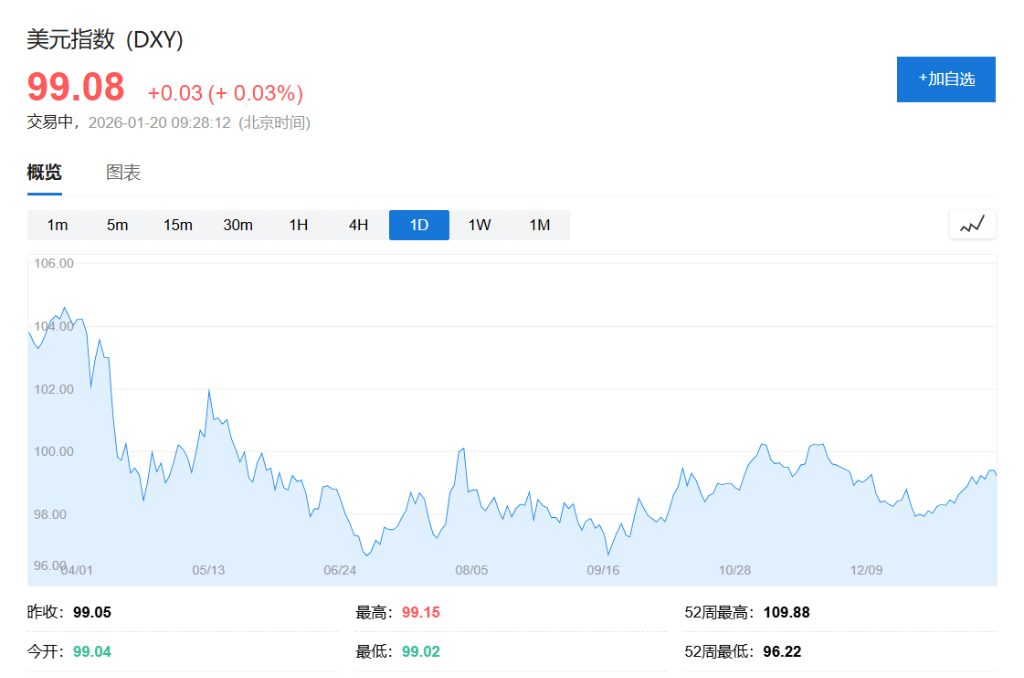Click the 昨收 99.05 value
The width and height of the screenshot is (1024, 678).
(92, 612)
